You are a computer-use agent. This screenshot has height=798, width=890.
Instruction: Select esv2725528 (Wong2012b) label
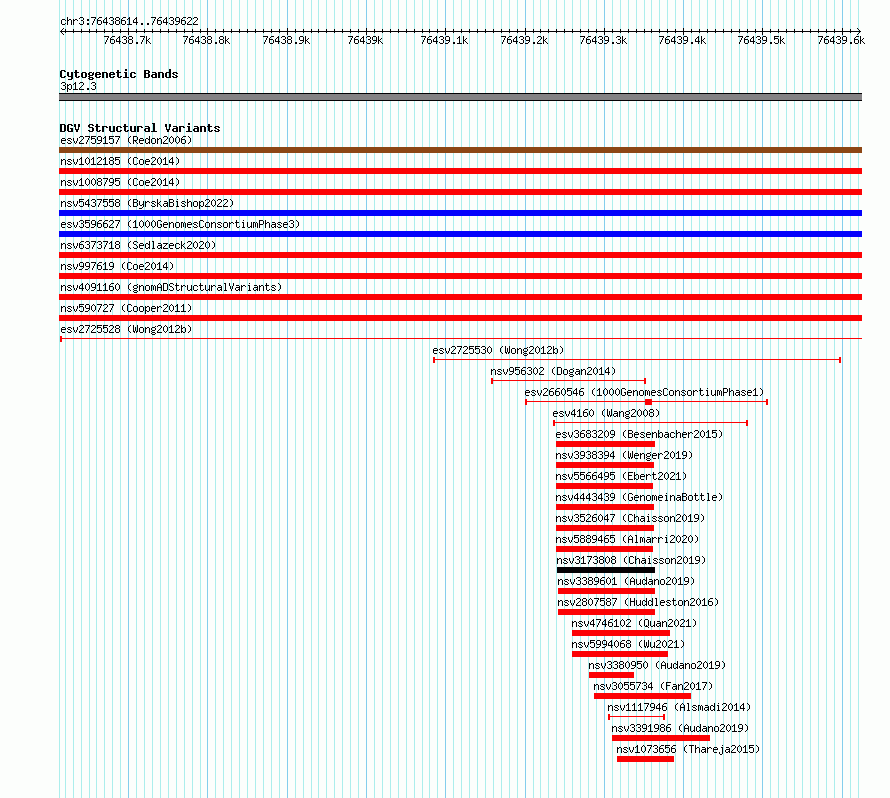click(x=126, y=329)
